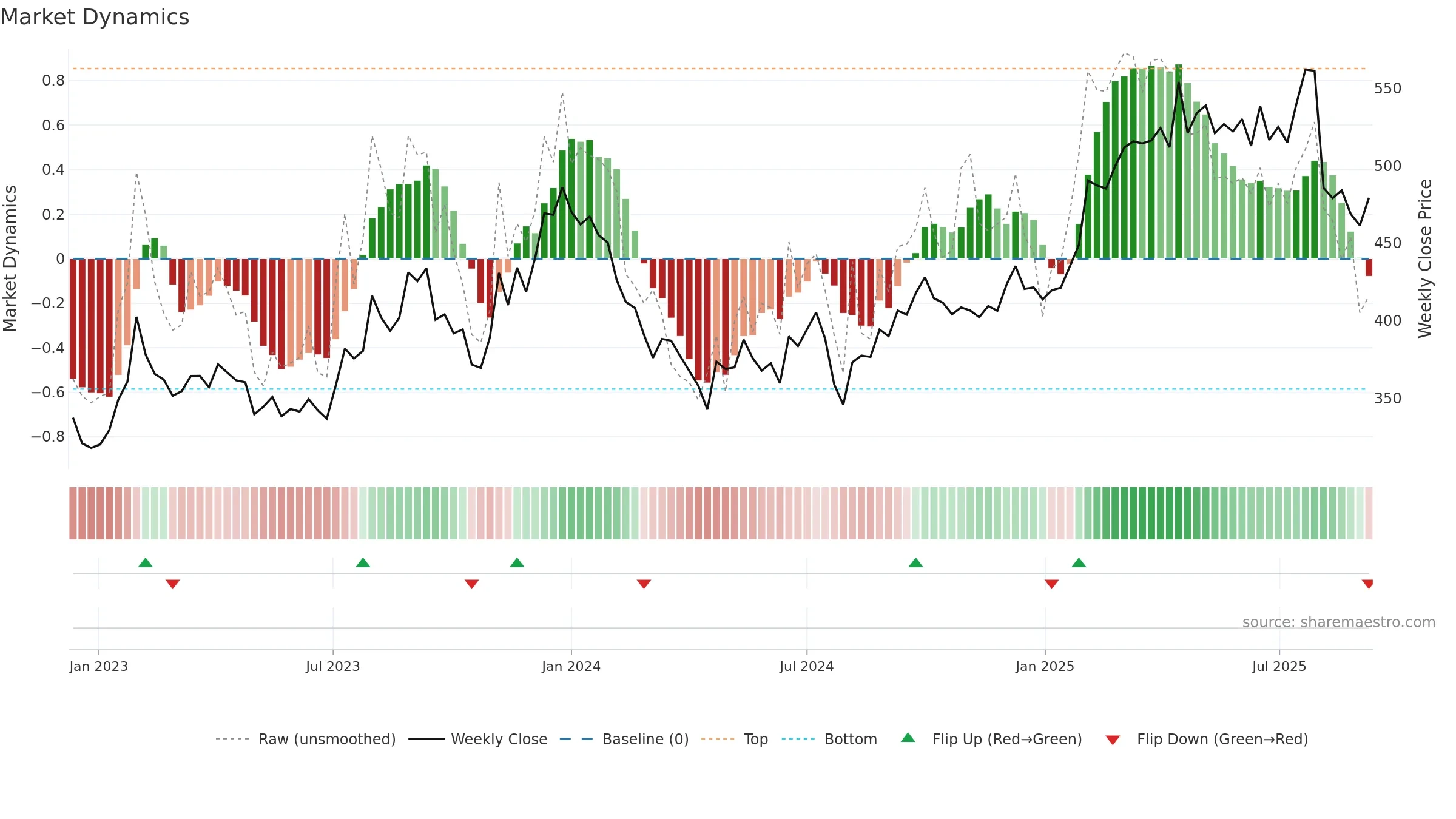Click the final small red bar at chart end
Image resolution: width=1456 pixels, height=819 pixels.
(x=1369, y=268)
